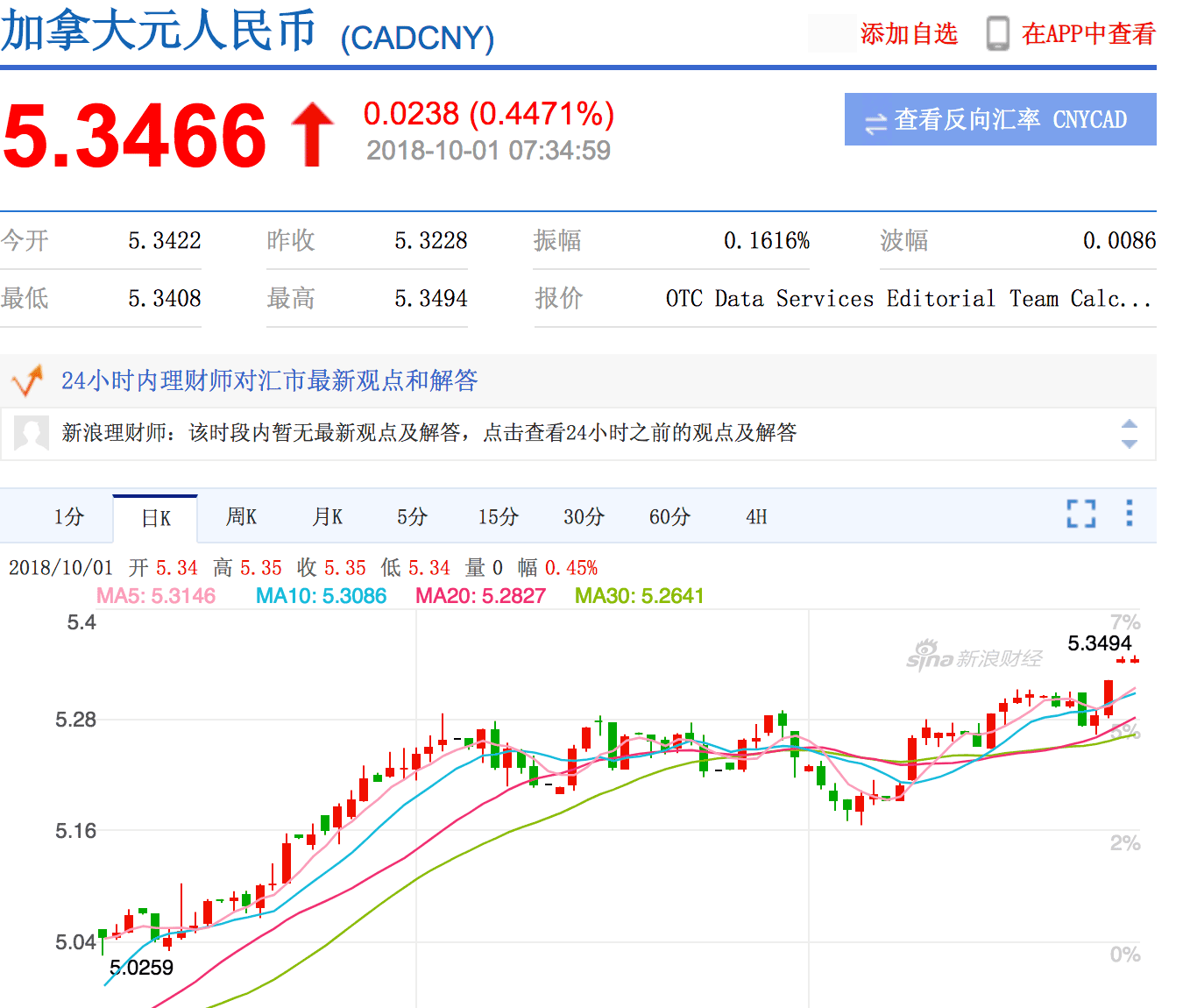
Task: Click the swap arrows icon on 查看反向汇率
Action: click(x=875, y=122)
